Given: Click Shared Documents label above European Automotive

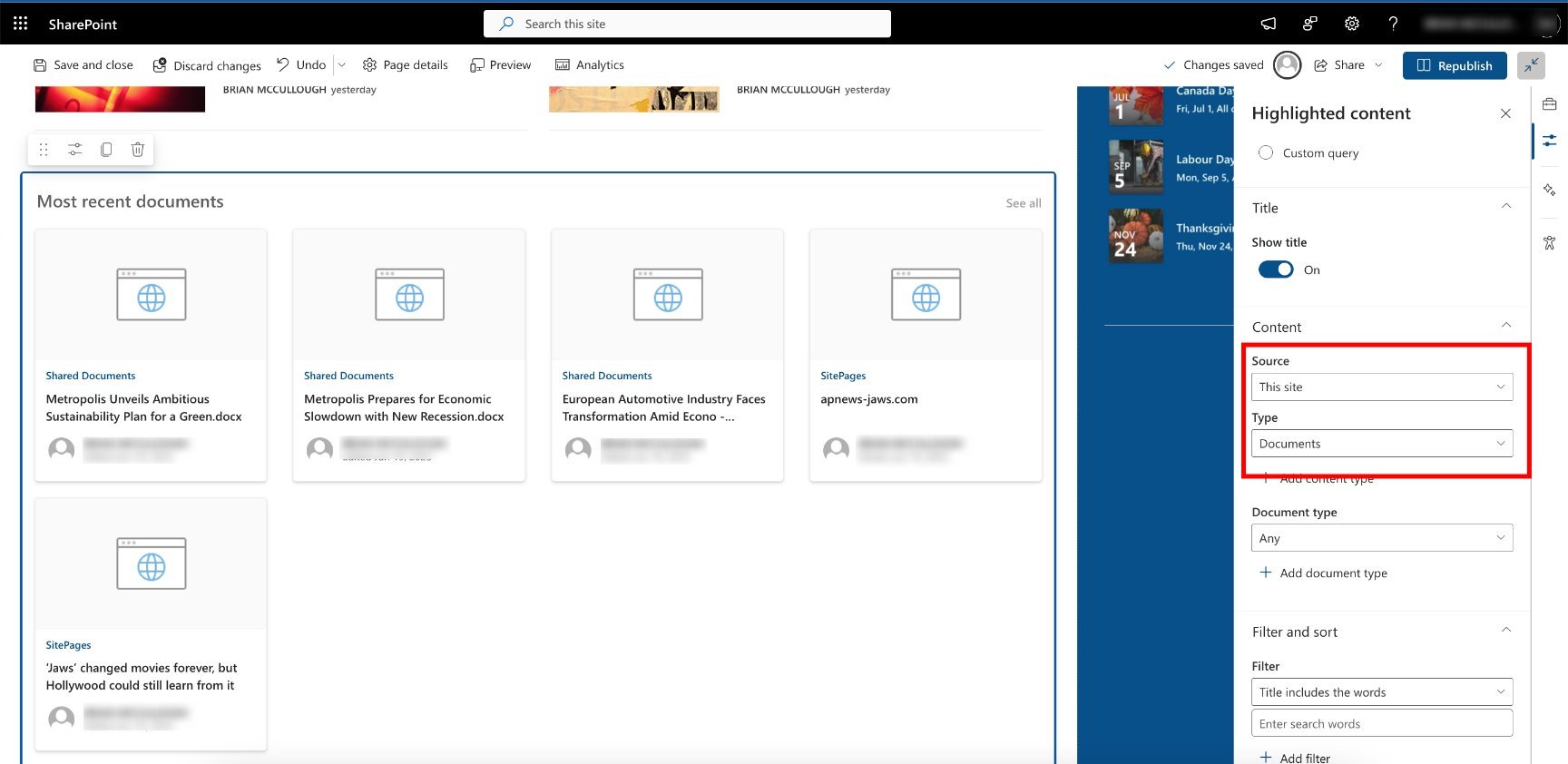Looking at the screenshot, I should (x=607, y=376).
